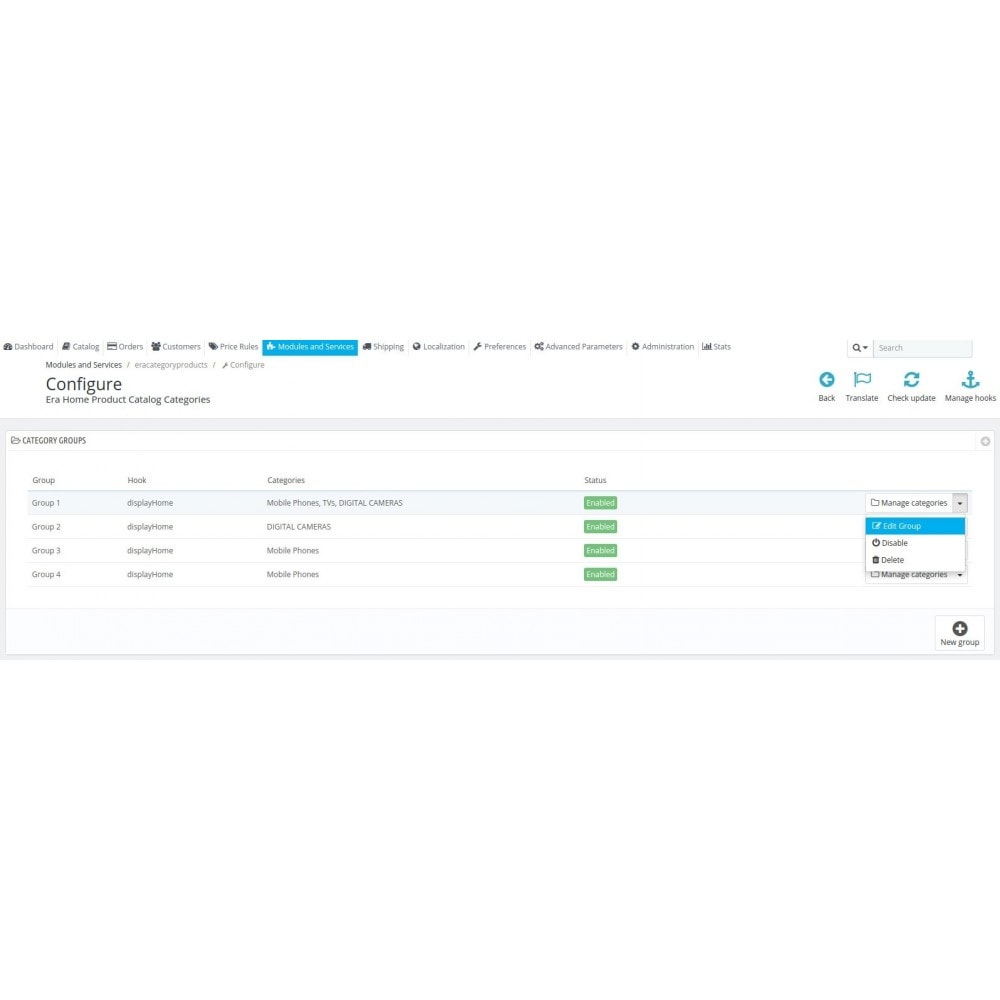This screenshot has height=1000, width=1000.
Task: Go back using the Back arrow icon
Action: pos(827,380)
